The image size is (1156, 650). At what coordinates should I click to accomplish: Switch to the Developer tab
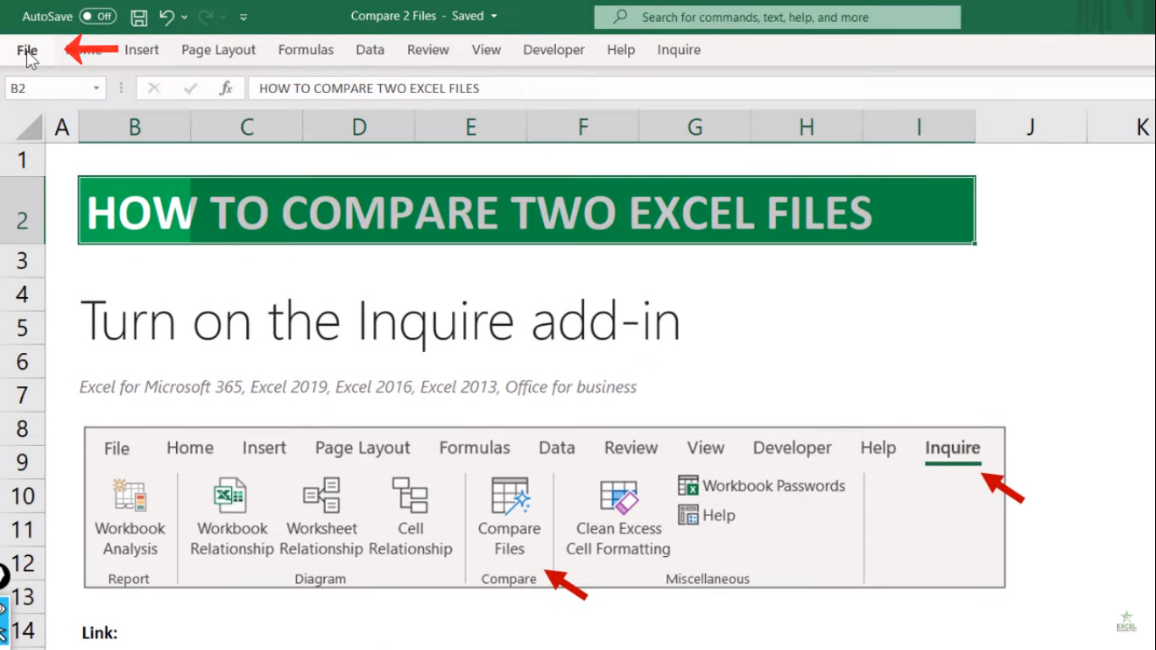click(x=553, y=49)
